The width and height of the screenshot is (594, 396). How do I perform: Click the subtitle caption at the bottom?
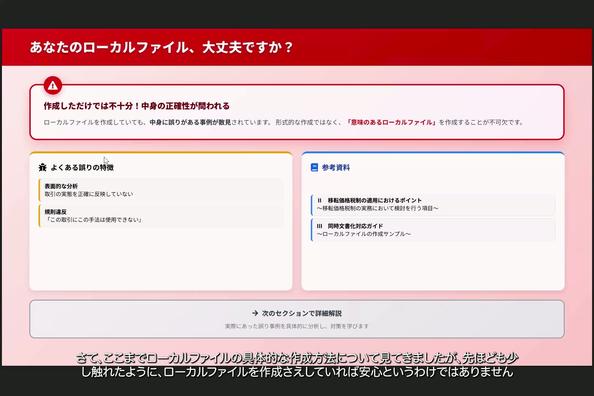point(297,365)
